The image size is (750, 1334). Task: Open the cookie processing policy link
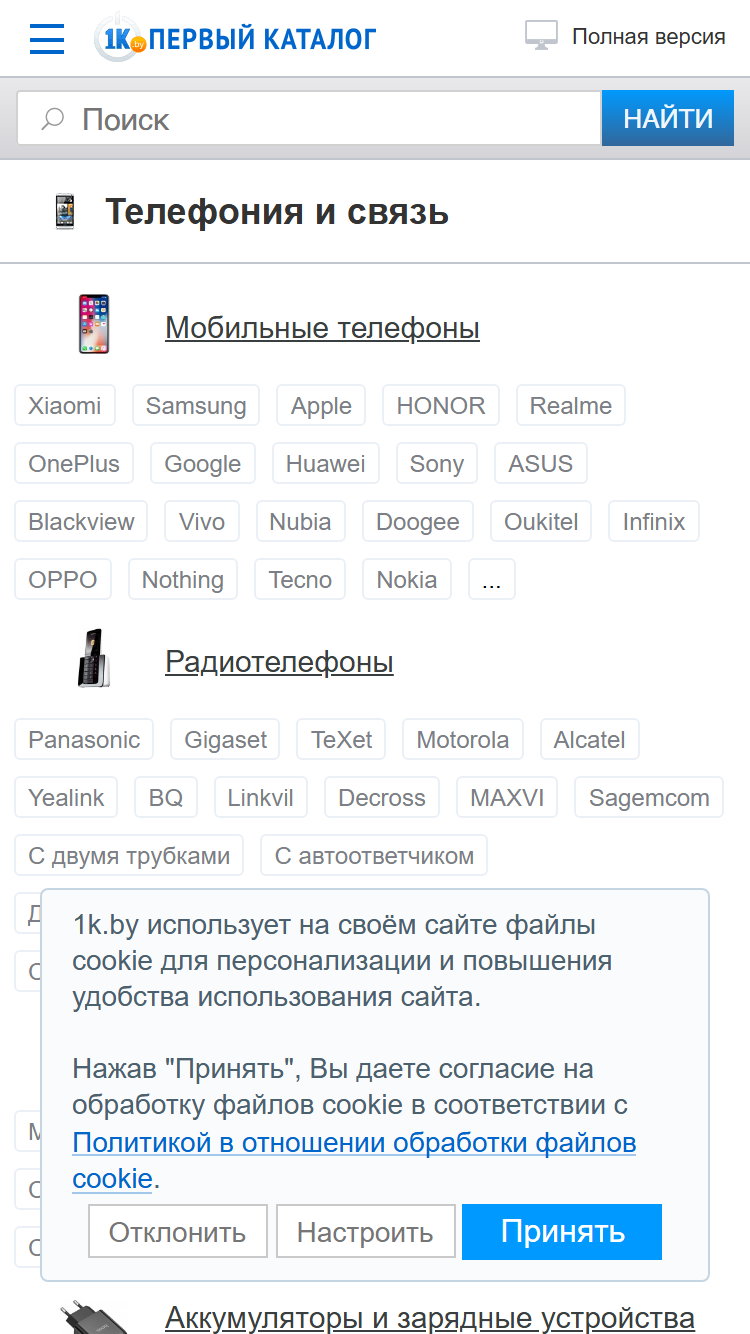tap(354, 1160)
